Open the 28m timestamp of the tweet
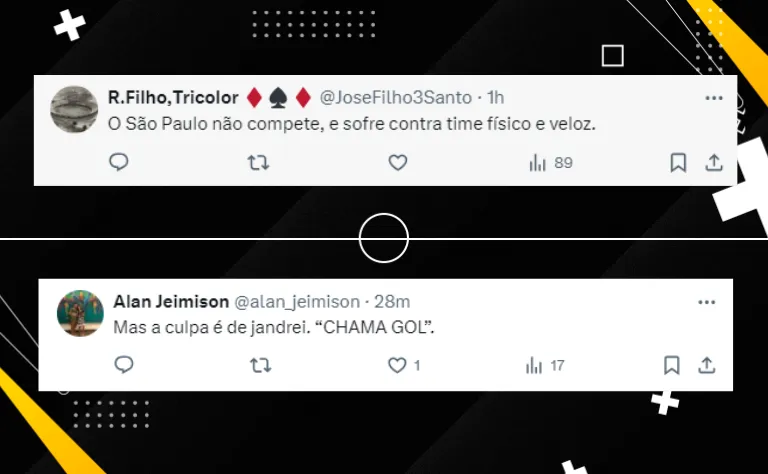 coord(392,302)
